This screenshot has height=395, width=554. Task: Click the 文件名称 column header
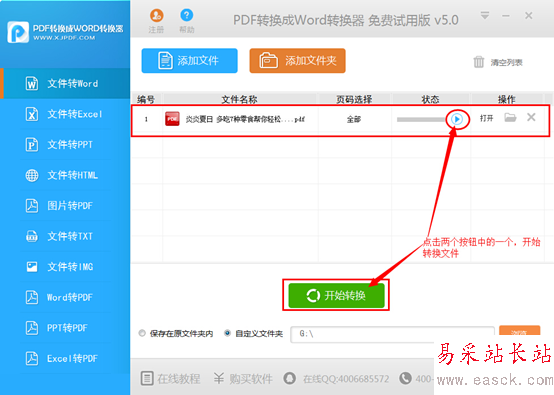click(240, 99)
